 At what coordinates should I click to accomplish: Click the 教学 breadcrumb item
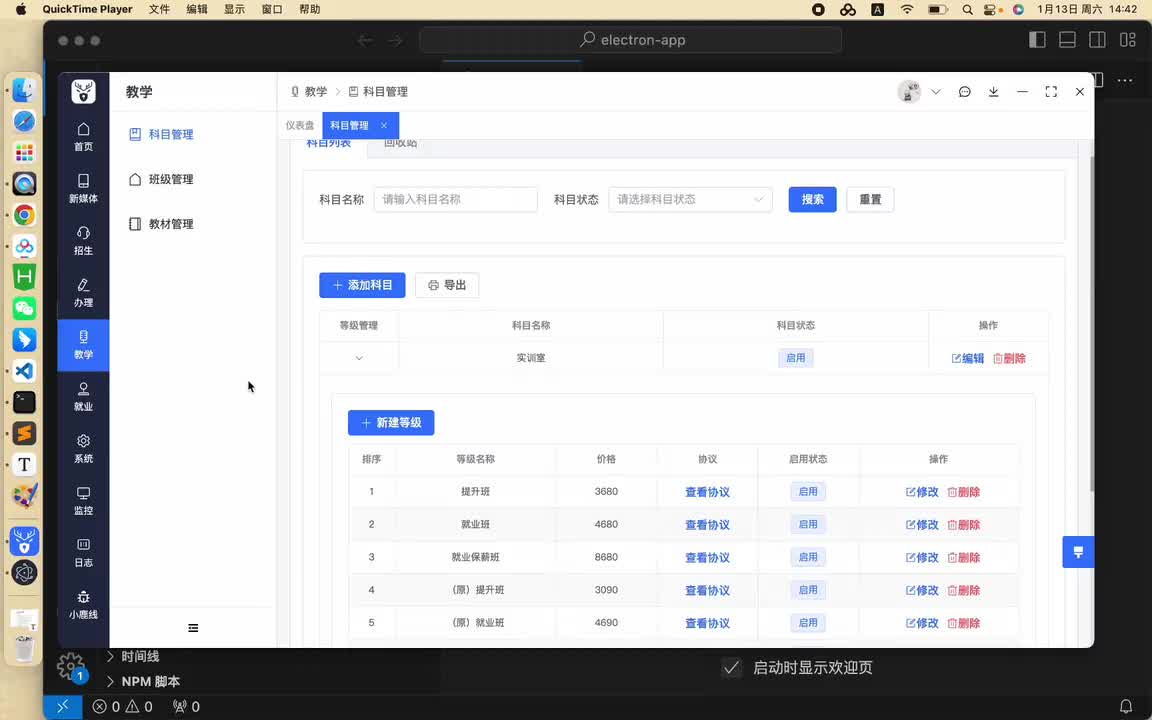point(309,92)
